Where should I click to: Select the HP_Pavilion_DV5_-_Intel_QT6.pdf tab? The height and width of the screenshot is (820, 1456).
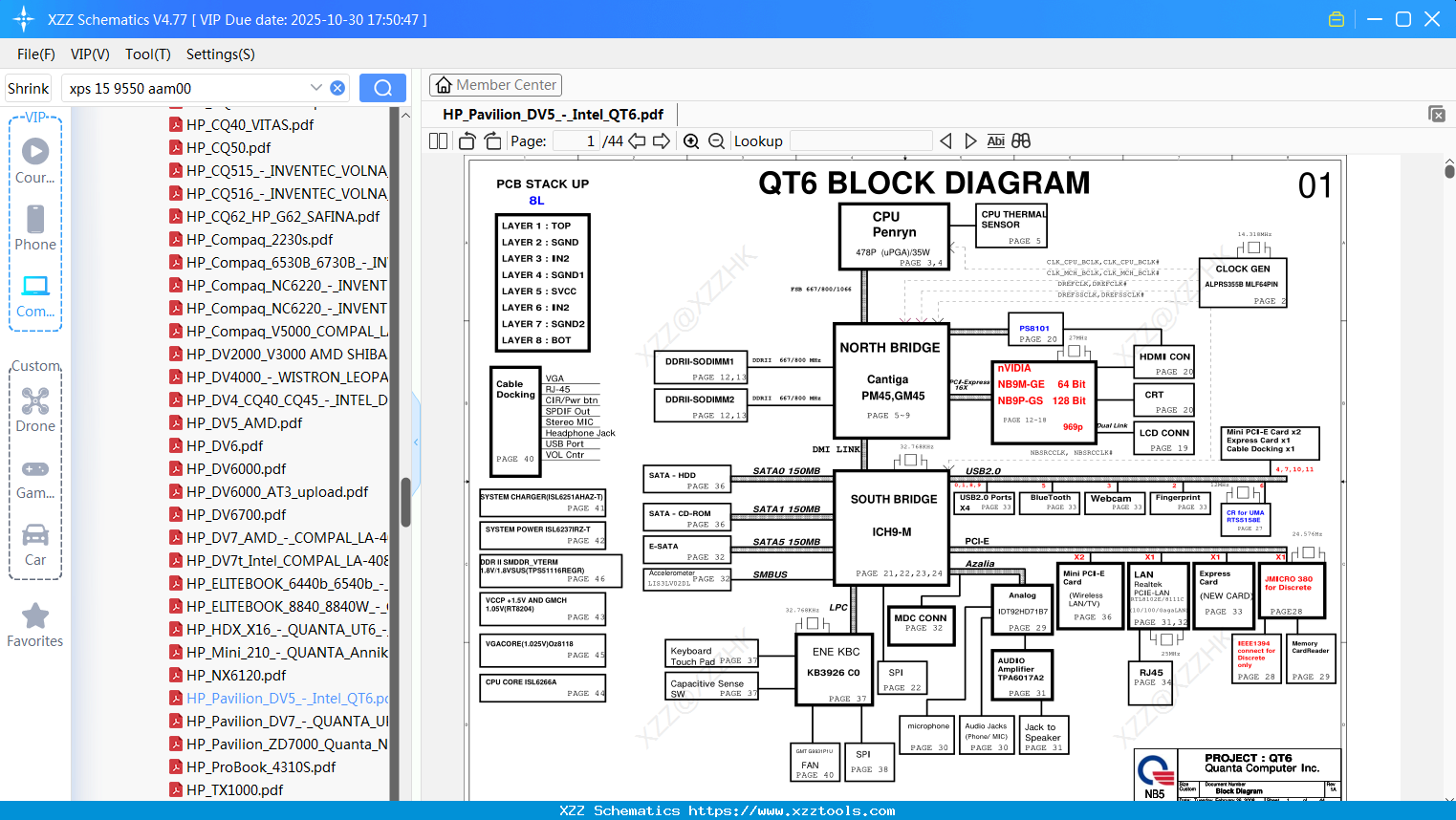tap(553, 115)
